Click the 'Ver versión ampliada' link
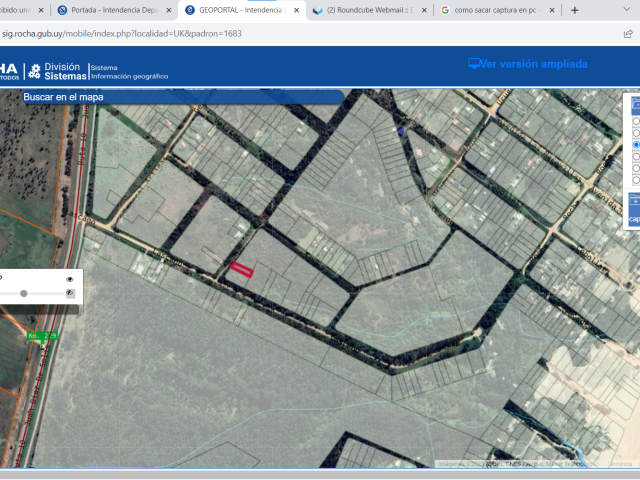640x480 pixels. point(533,64)
